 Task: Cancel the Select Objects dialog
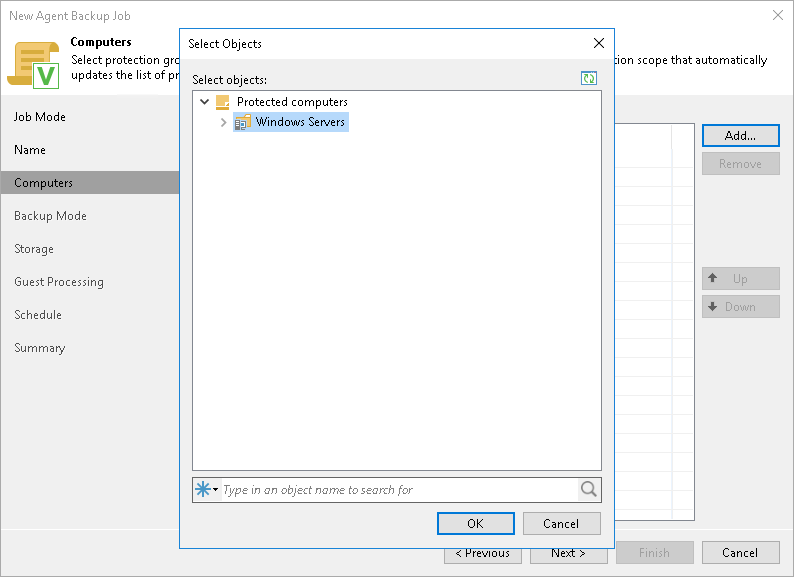point(561,523)
